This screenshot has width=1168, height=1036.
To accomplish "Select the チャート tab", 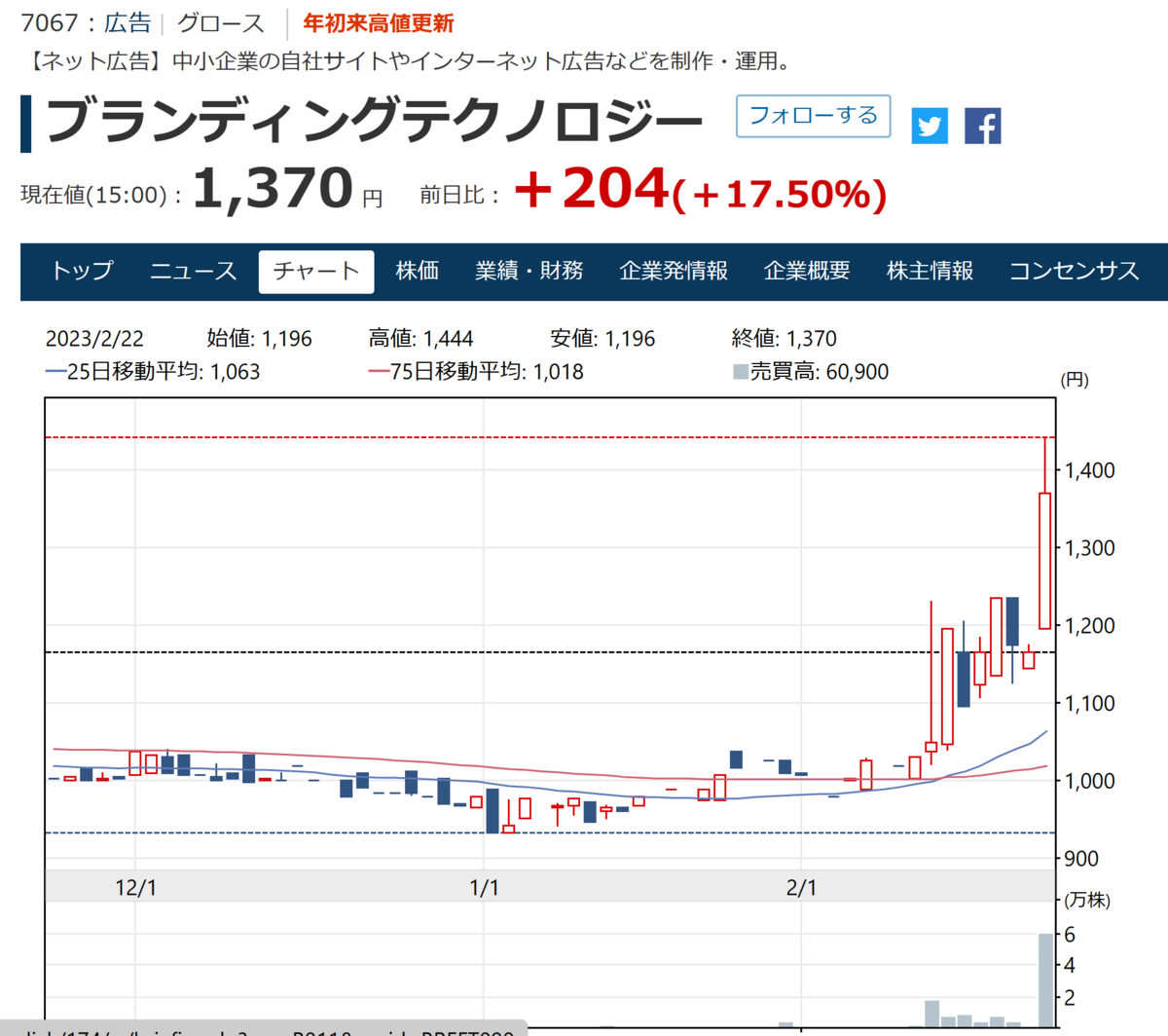I will pos(316,271).
